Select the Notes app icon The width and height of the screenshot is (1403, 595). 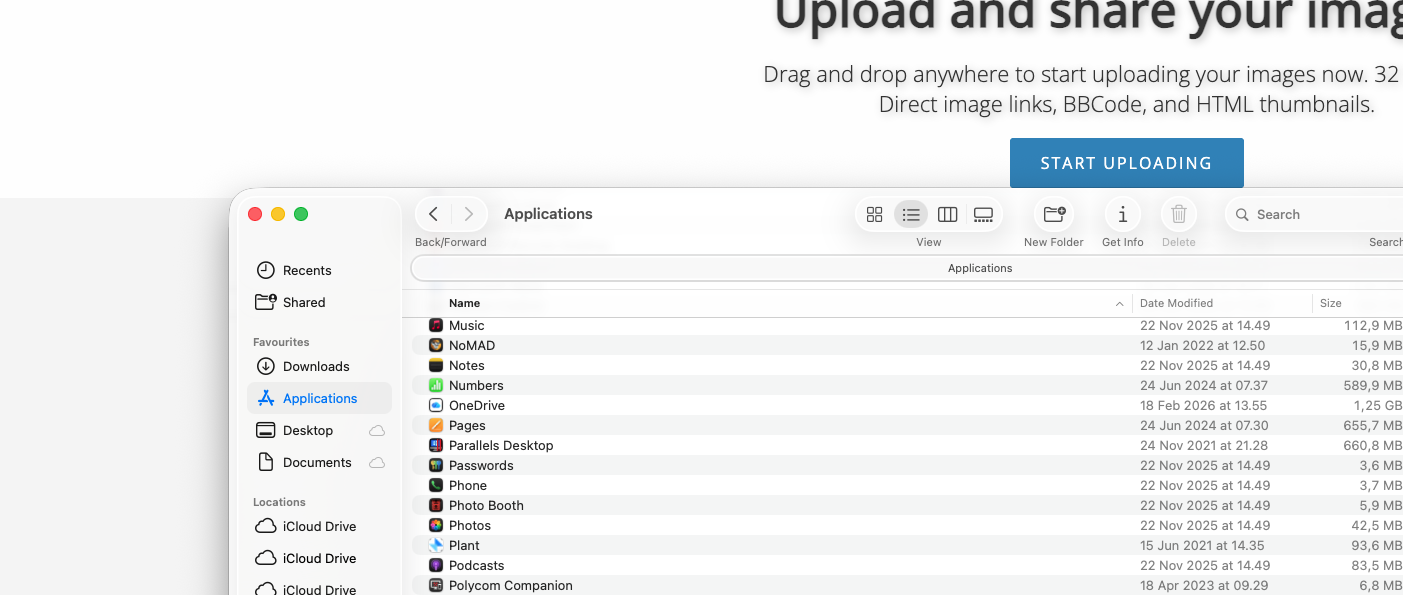(436, 365)
